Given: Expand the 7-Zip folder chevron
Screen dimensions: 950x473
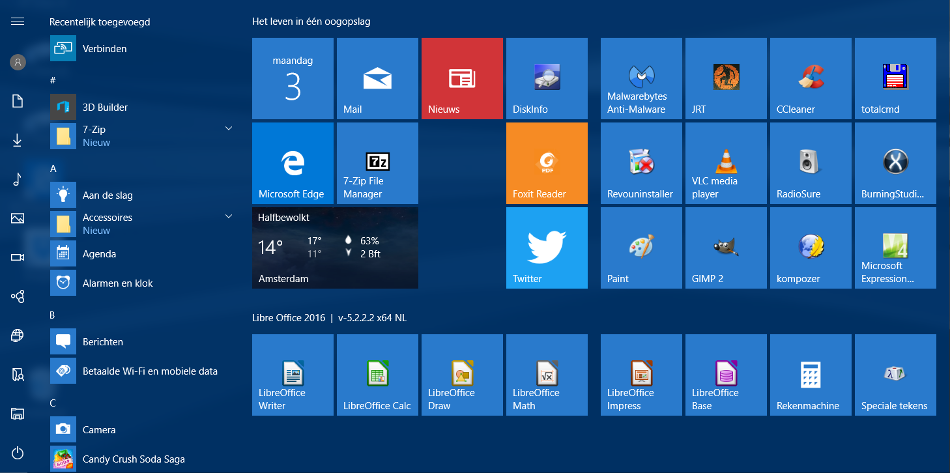Looking at the screenshot, I should point(228,128).
